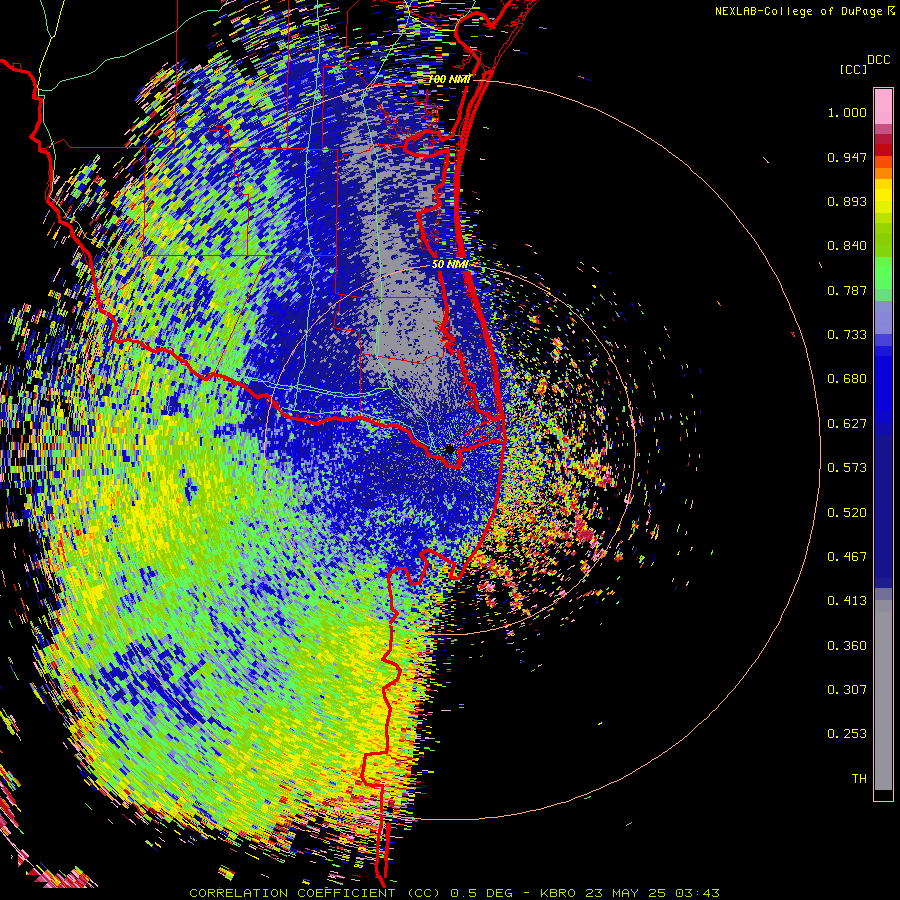Select the 0.947 legend value

point(847,157)
